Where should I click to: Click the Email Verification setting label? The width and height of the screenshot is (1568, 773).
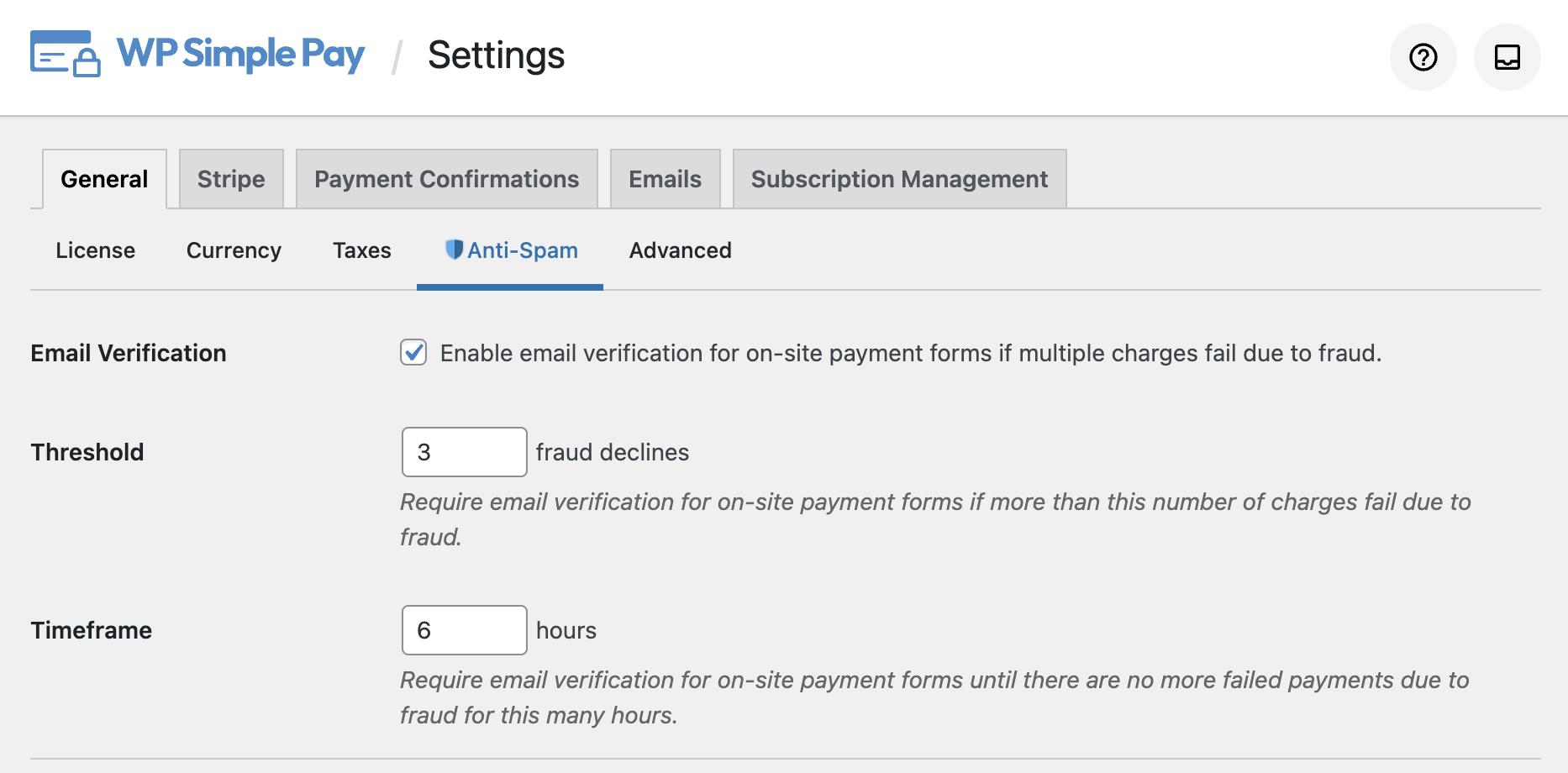(128, 353)
